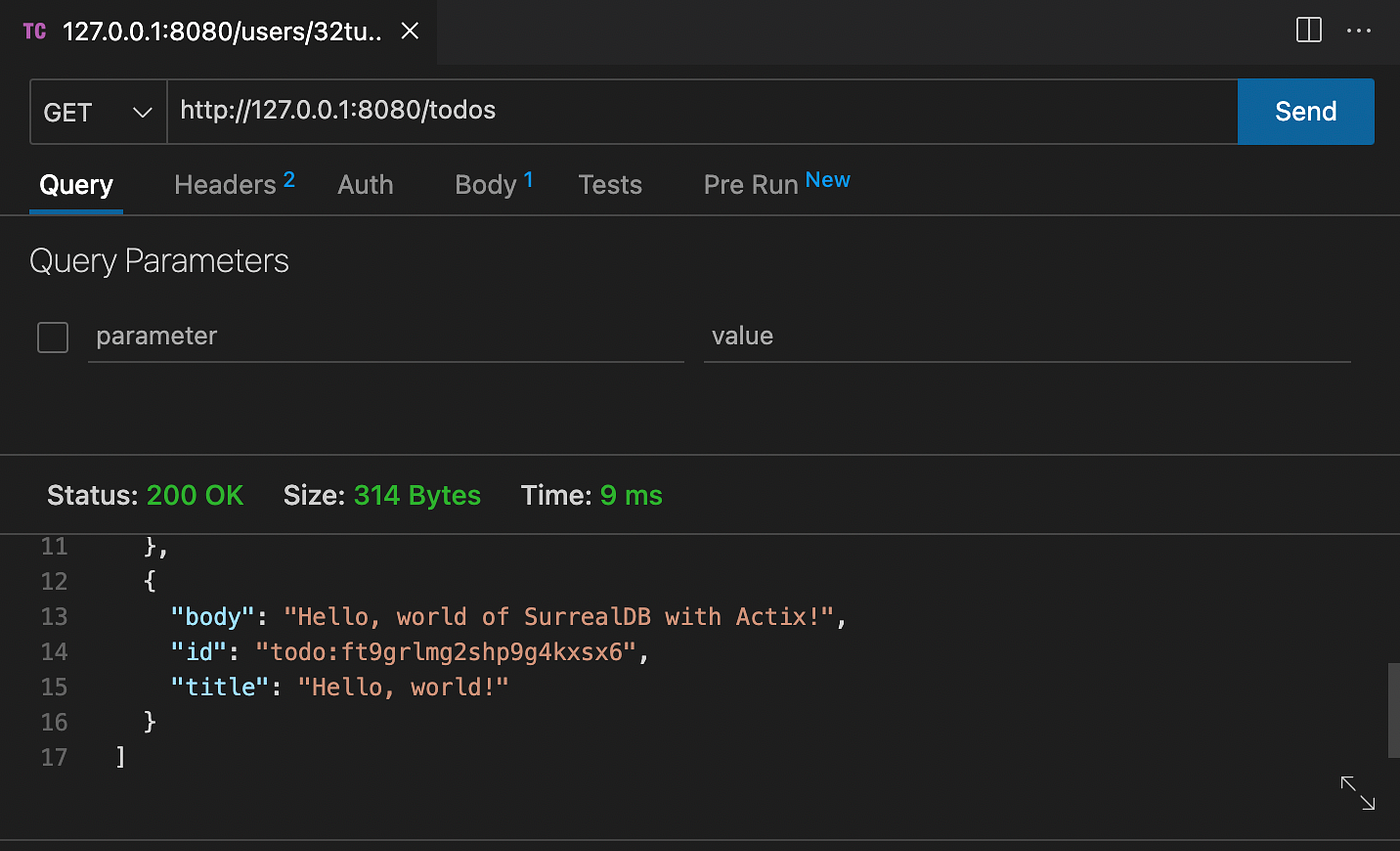Image resolution: width=1400 pixels, height=851 pixels.
Task: Open the Headers tab
Action: click(225, 185)
